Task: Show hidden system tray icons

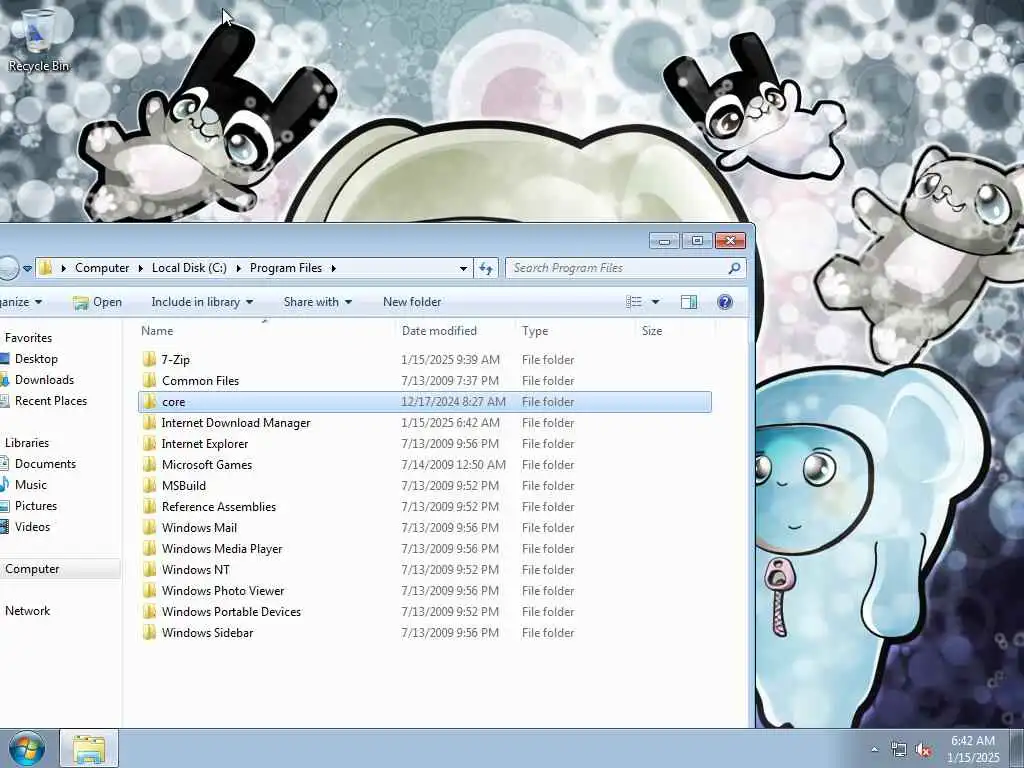Action: (x=874, y=750)
